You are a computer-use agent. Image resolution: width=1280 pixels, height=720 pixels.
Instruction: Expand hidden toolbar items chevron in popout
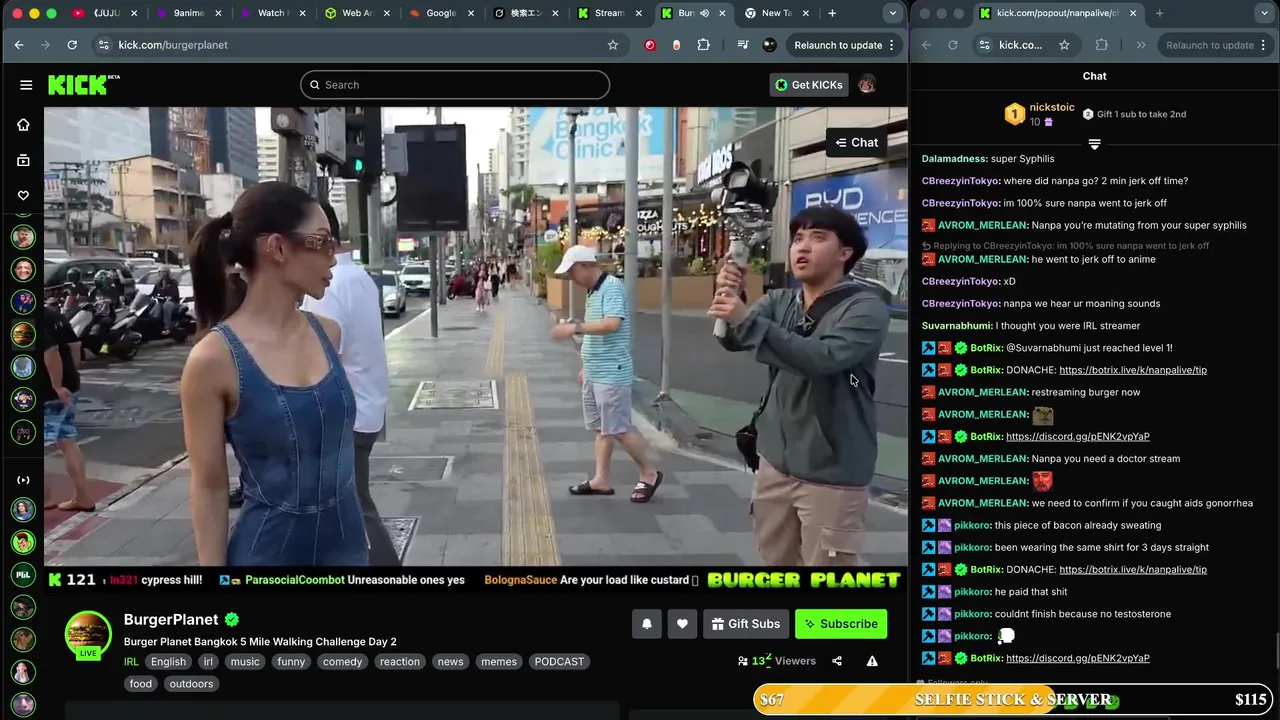click(1141, 45)
